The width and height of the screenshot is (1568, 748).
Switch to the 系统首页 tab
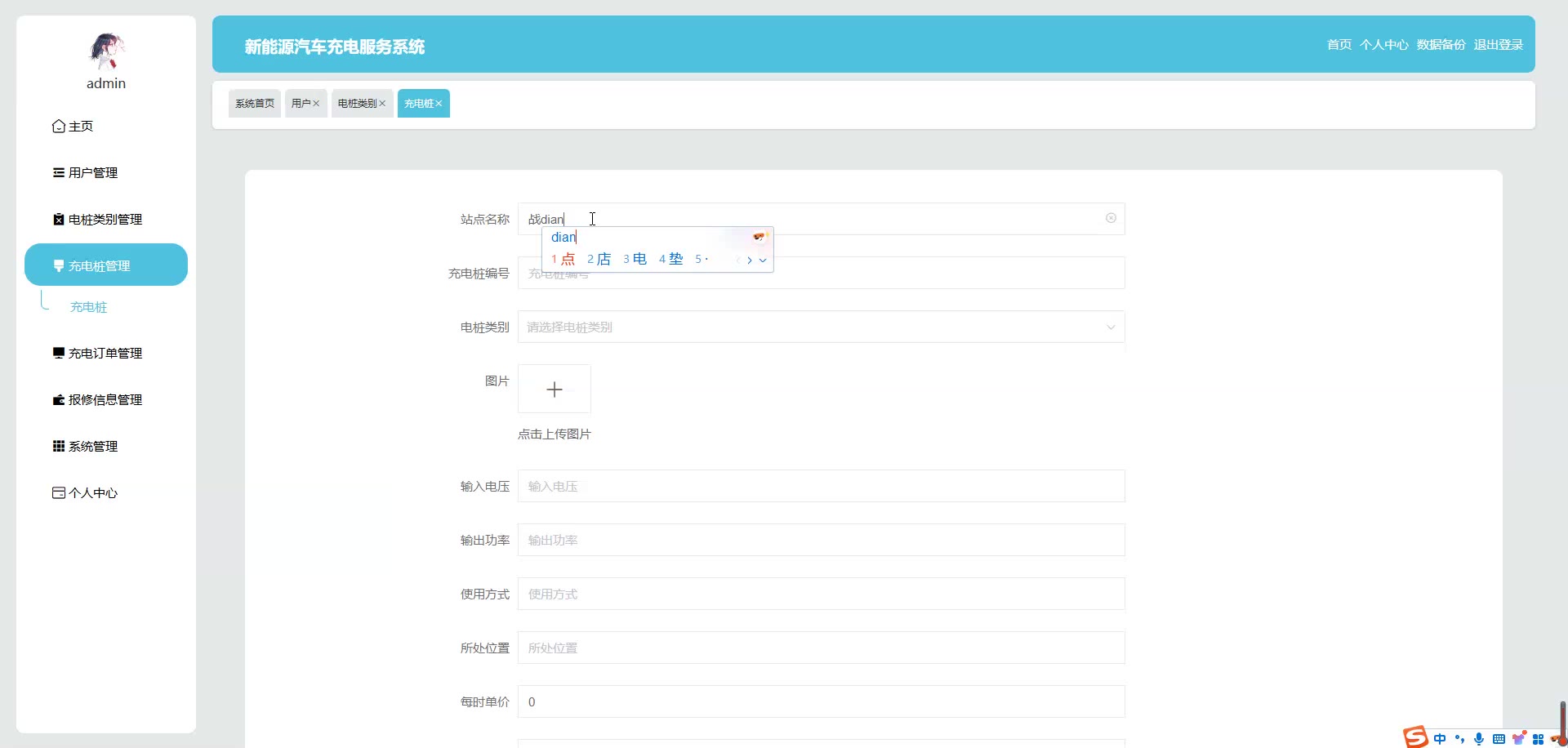coord(255,103)
